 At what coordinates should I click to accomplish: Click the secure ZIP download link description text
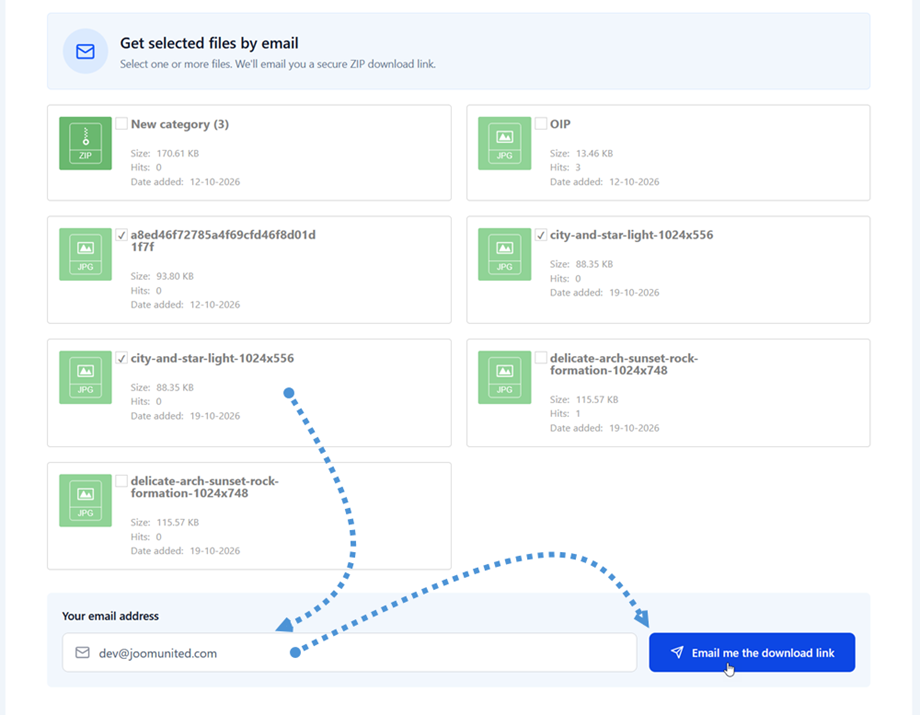(278, 64)
